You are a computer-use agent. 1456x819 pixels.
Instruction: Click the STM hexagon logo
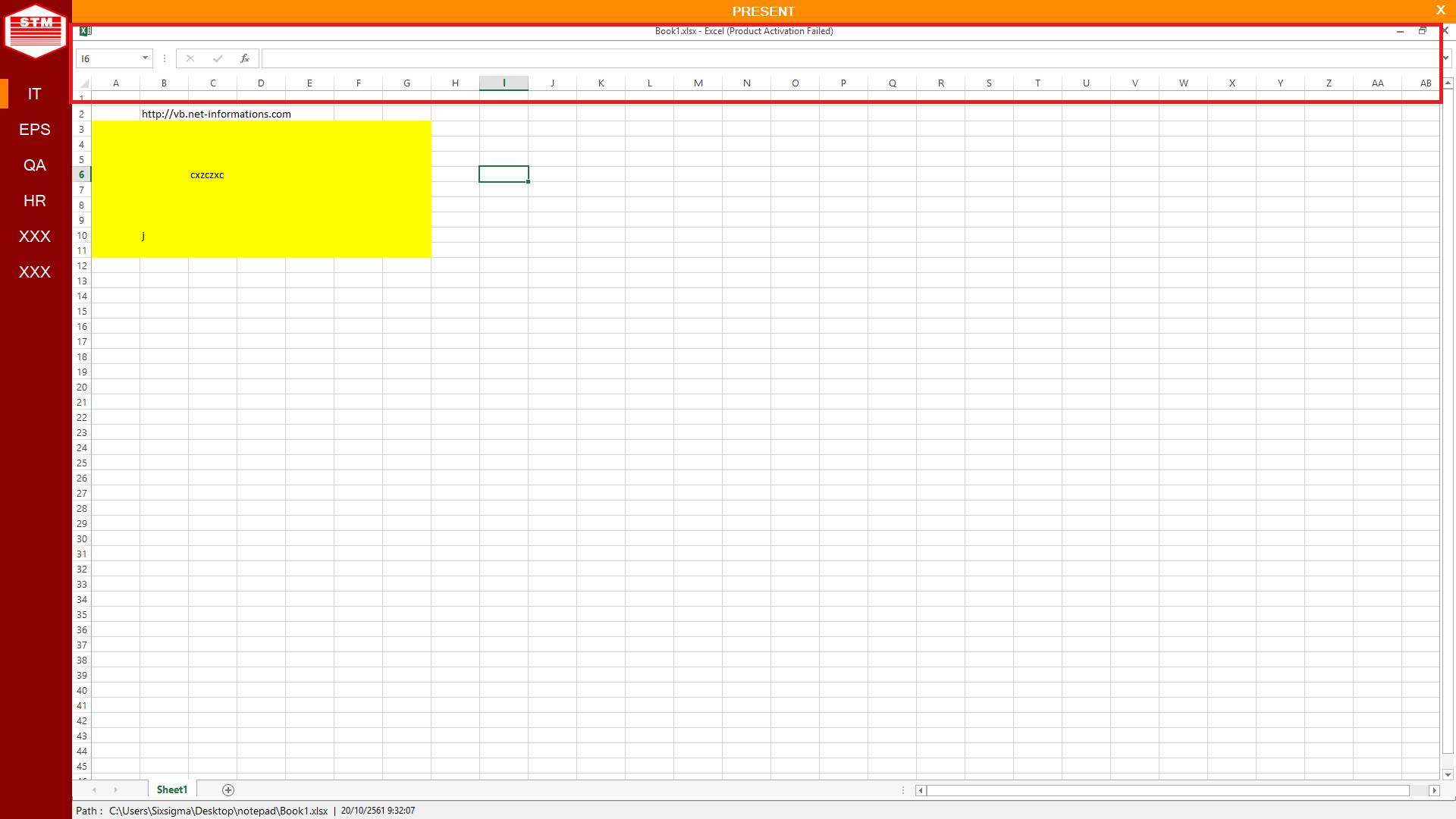click(x=35, y=30)
